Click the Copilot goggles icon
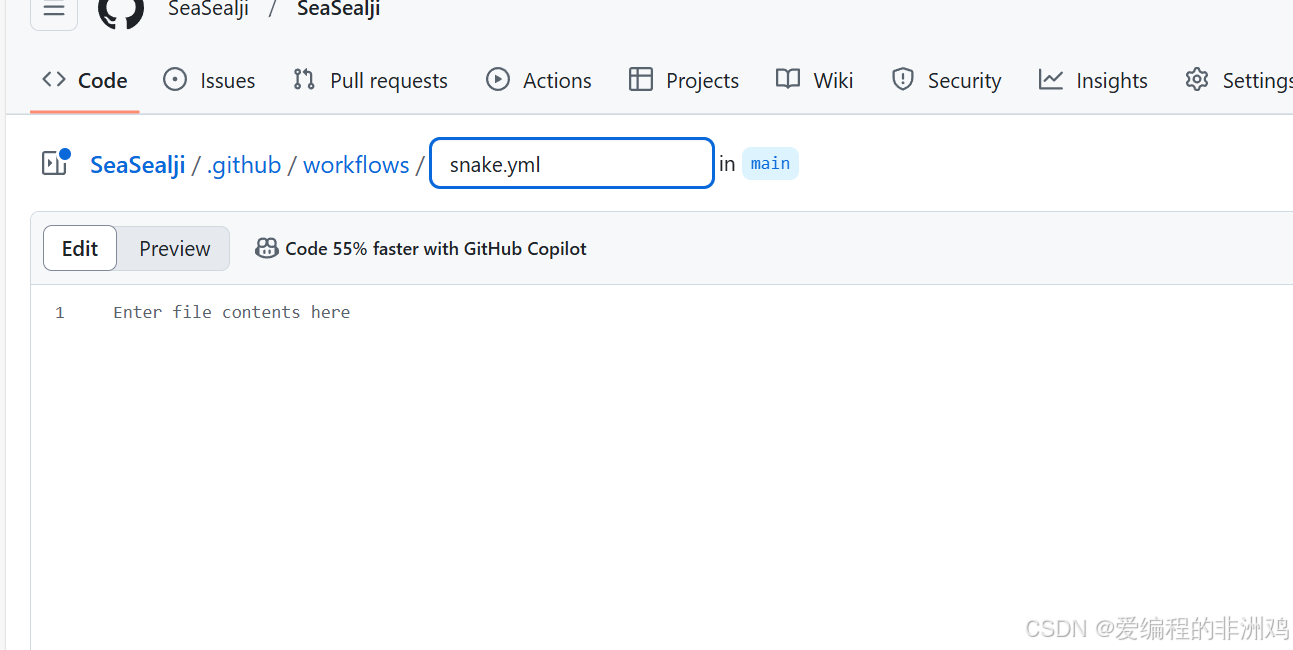The width and height of the screenshot is (1293, 650). pyautogui.click(x=266, y=247)
